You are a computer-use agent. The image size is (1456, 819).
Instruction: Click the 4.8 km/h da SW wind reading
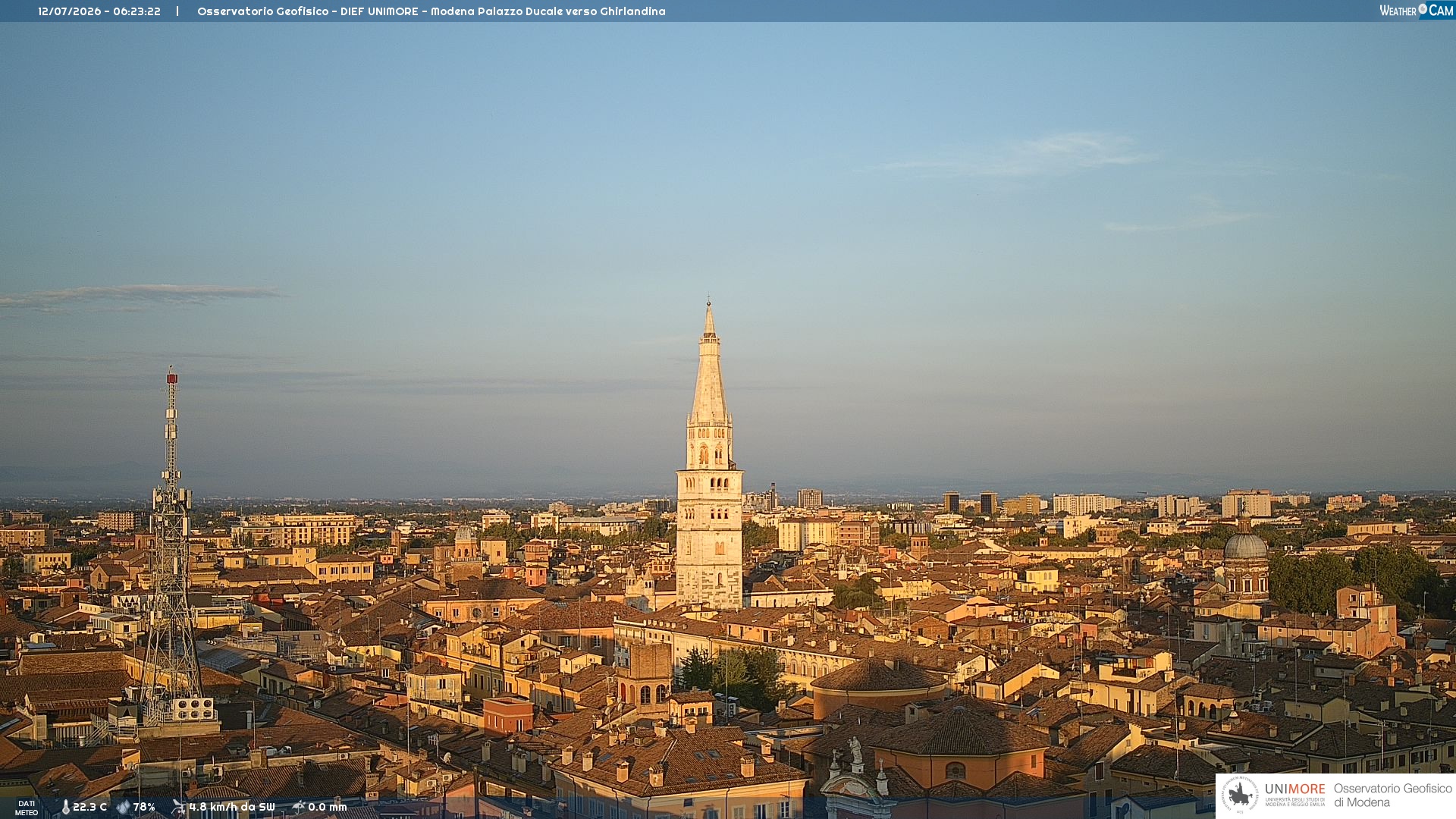[x=232, y=807]
